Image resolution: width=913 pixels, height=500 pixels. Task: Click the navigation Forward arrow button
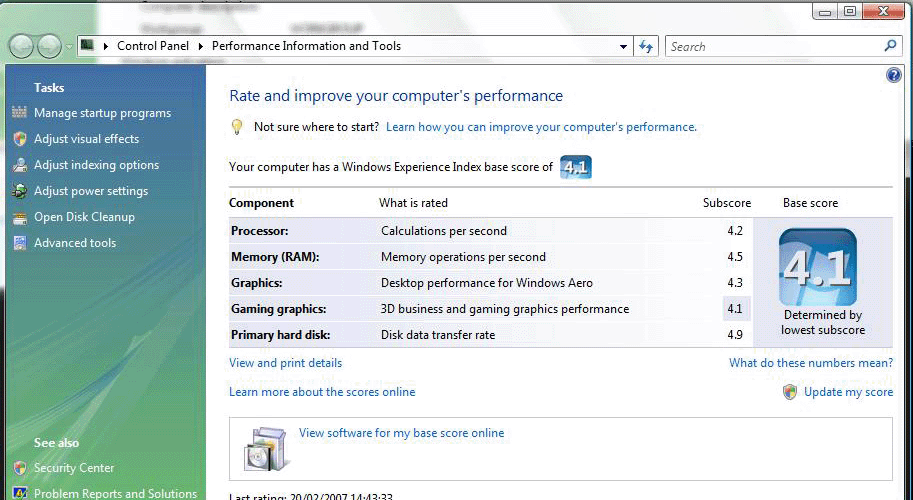[x=49, y=46]
